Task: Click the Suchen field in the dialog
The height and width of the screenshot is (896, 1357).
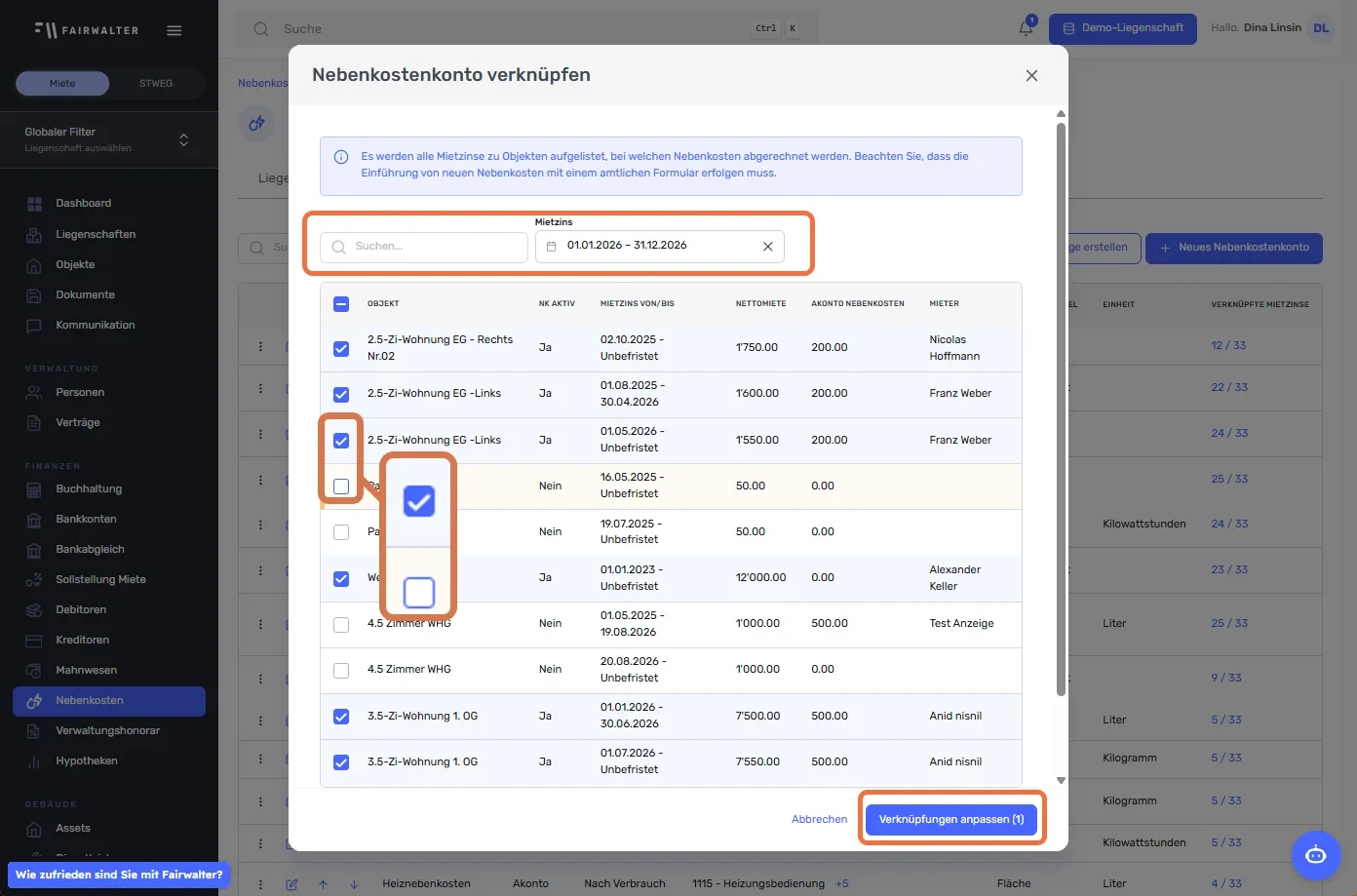Action: coord(424,247)
